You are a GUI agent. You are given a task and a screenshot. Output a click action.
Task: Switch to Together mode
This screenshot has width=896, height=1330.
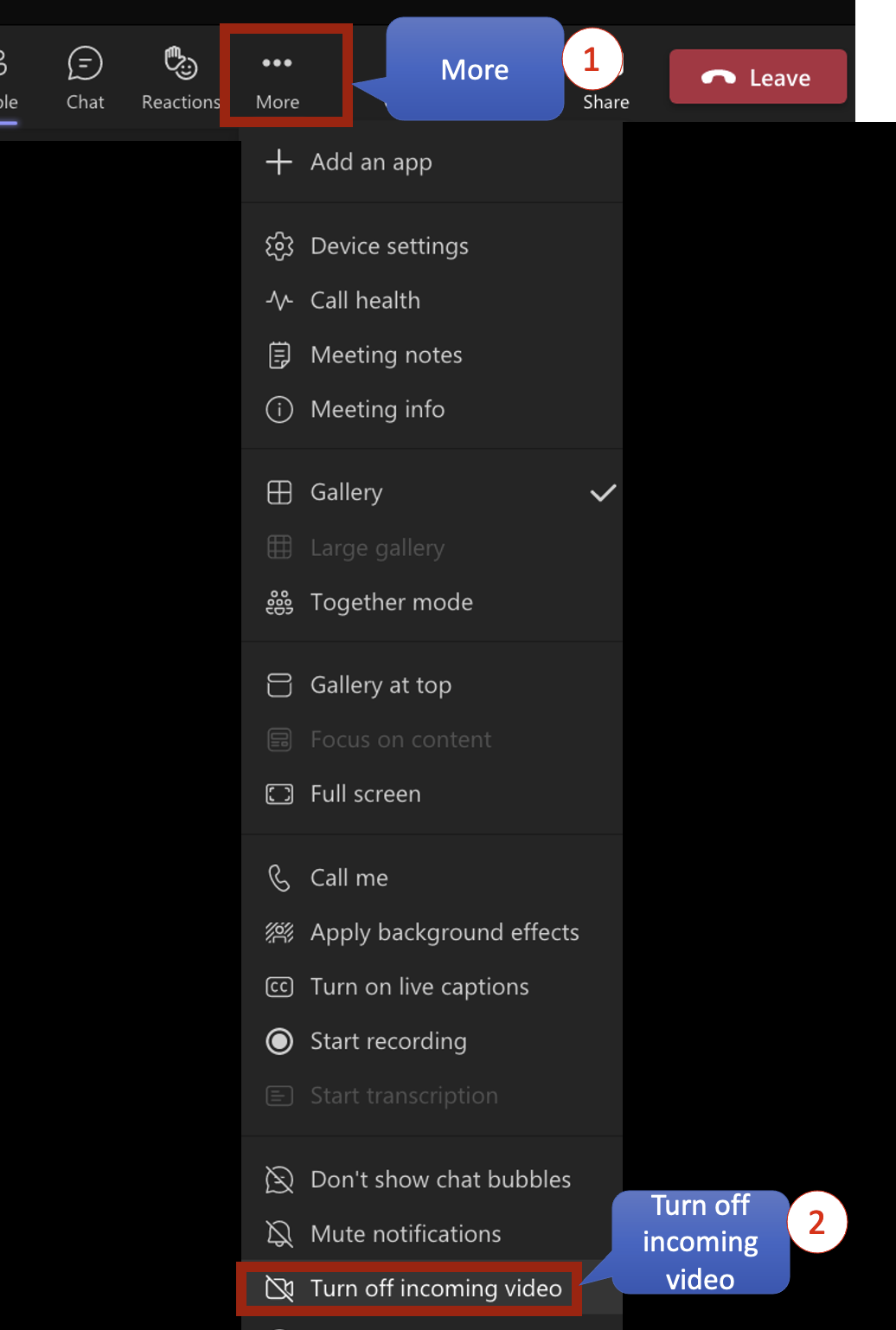[x=391, y=602]
